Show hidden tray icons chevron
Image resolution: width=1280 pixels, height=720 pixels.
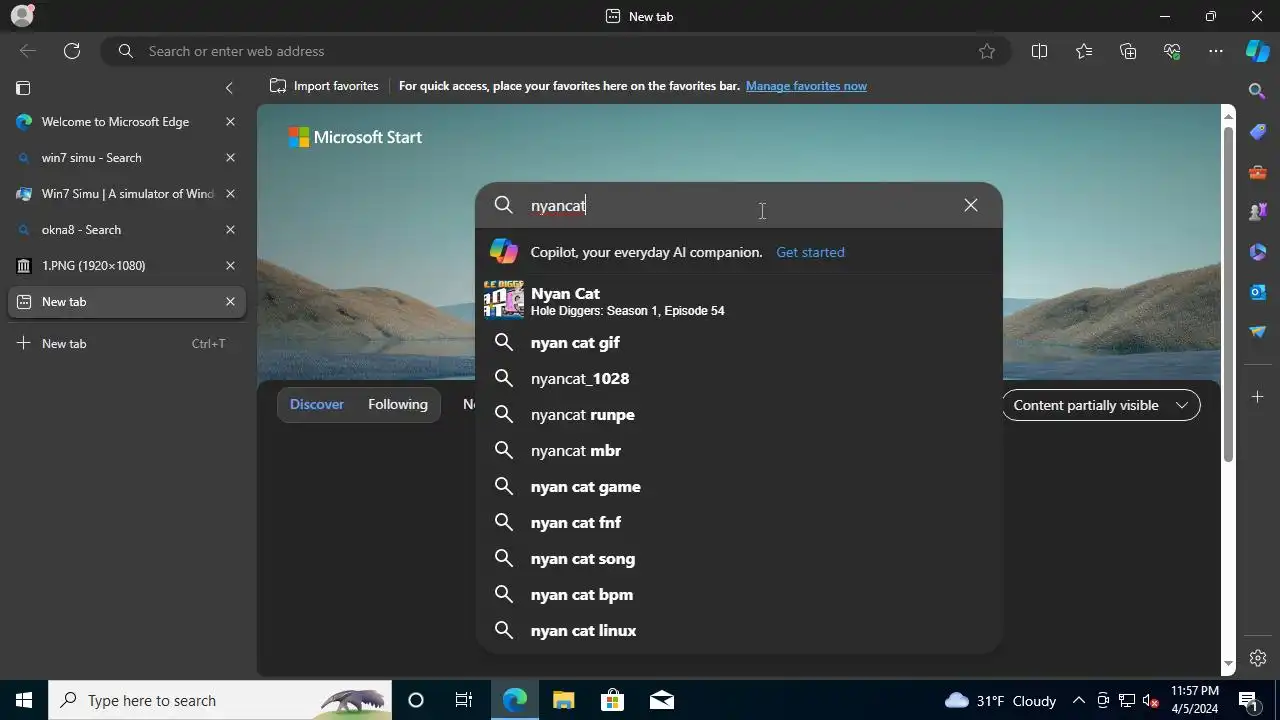pyautogui.click(x=1079, y=700)
